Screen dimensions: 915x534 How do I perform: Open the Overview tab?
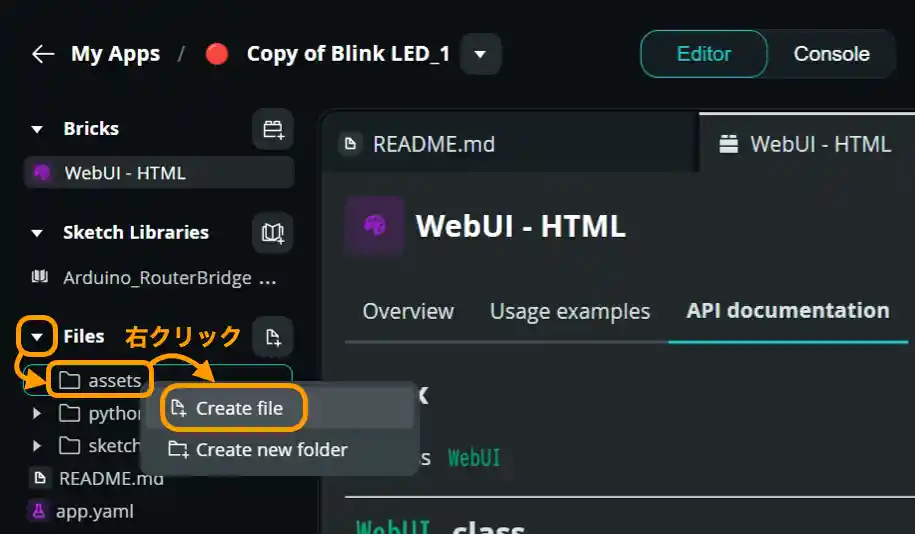pyautogui.click(x=408, y=312)
